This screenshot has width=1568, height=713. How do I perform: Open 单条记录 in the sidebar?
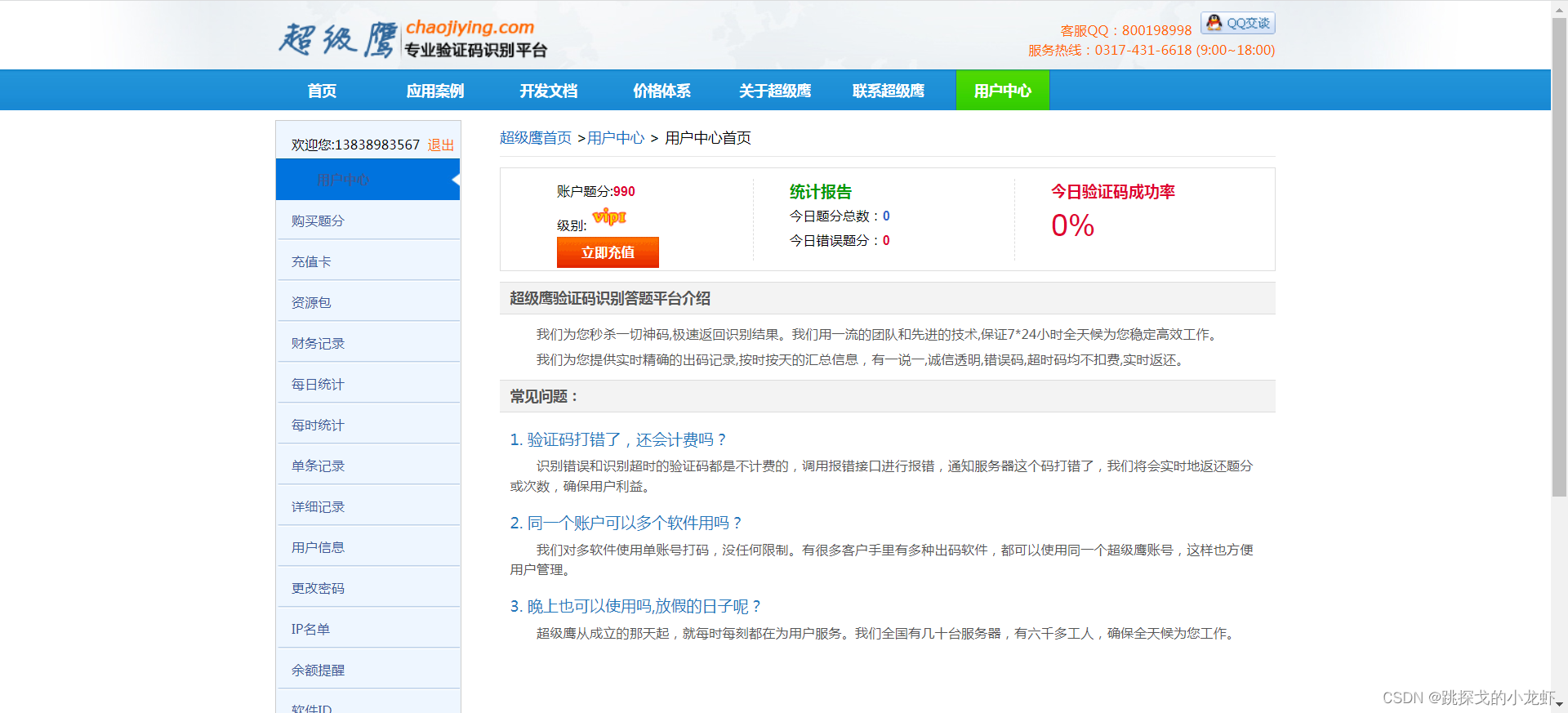tap(368, 466)
